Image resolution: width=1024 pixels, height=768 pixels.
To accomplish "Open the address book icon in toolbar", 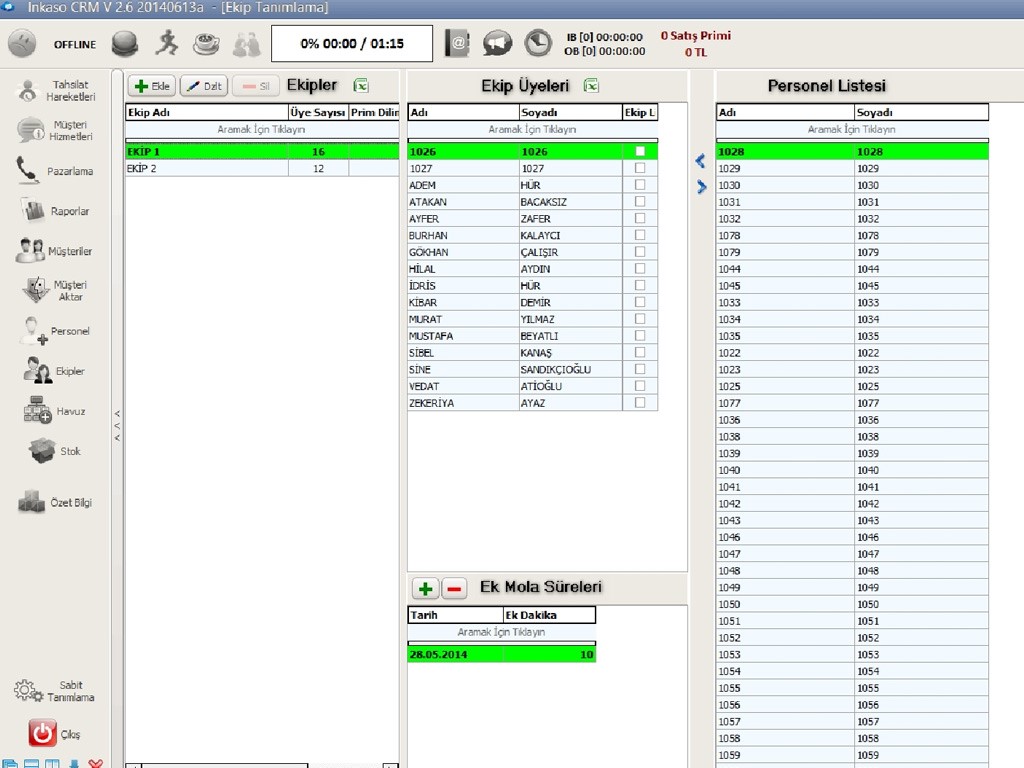I will pyautogui.click(x=457, y=43).
